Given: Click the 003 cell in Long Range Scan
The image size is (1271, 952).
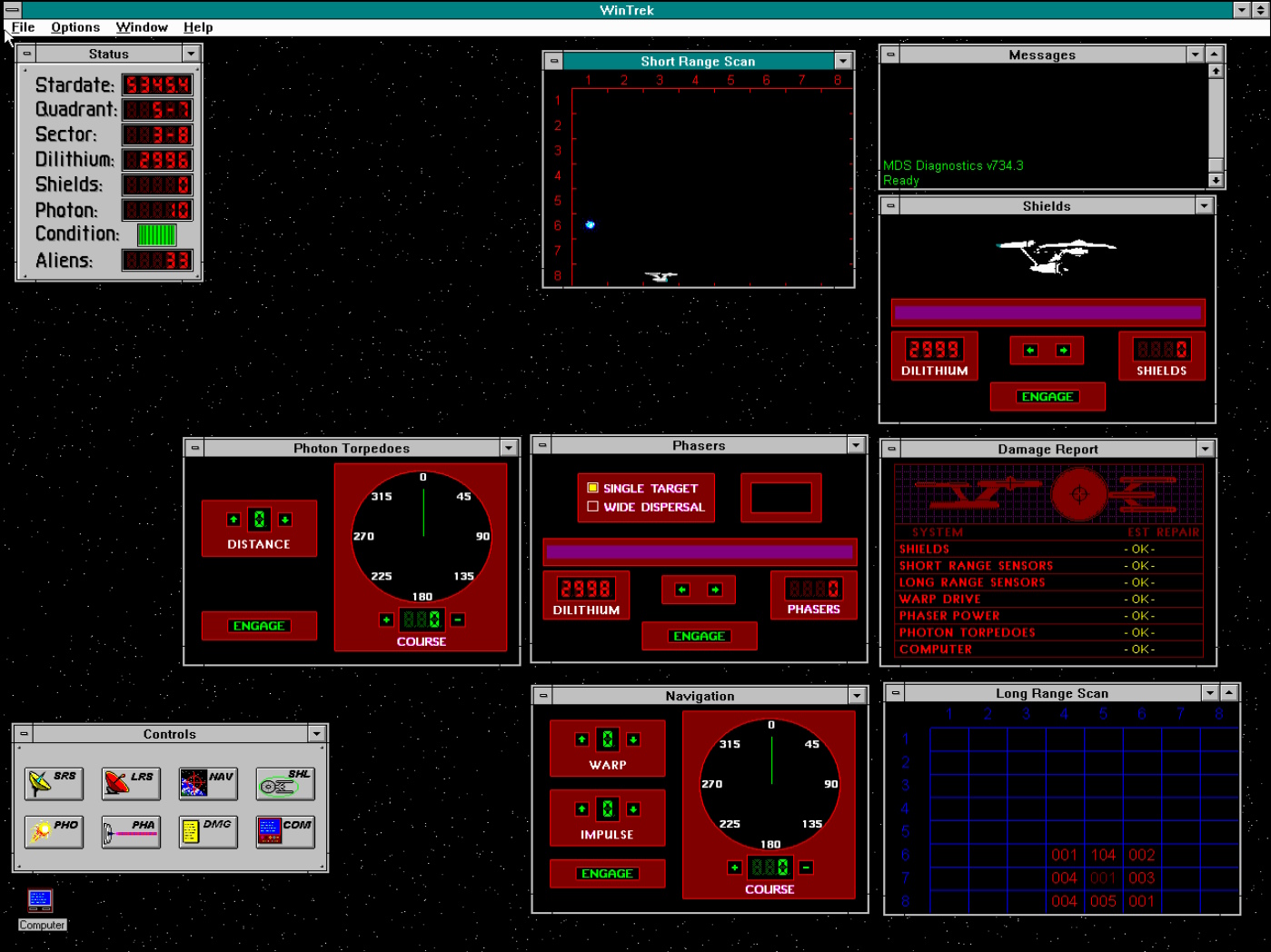Looking at the screenshot, I should pyautogui.click(x=1142, y=878).
